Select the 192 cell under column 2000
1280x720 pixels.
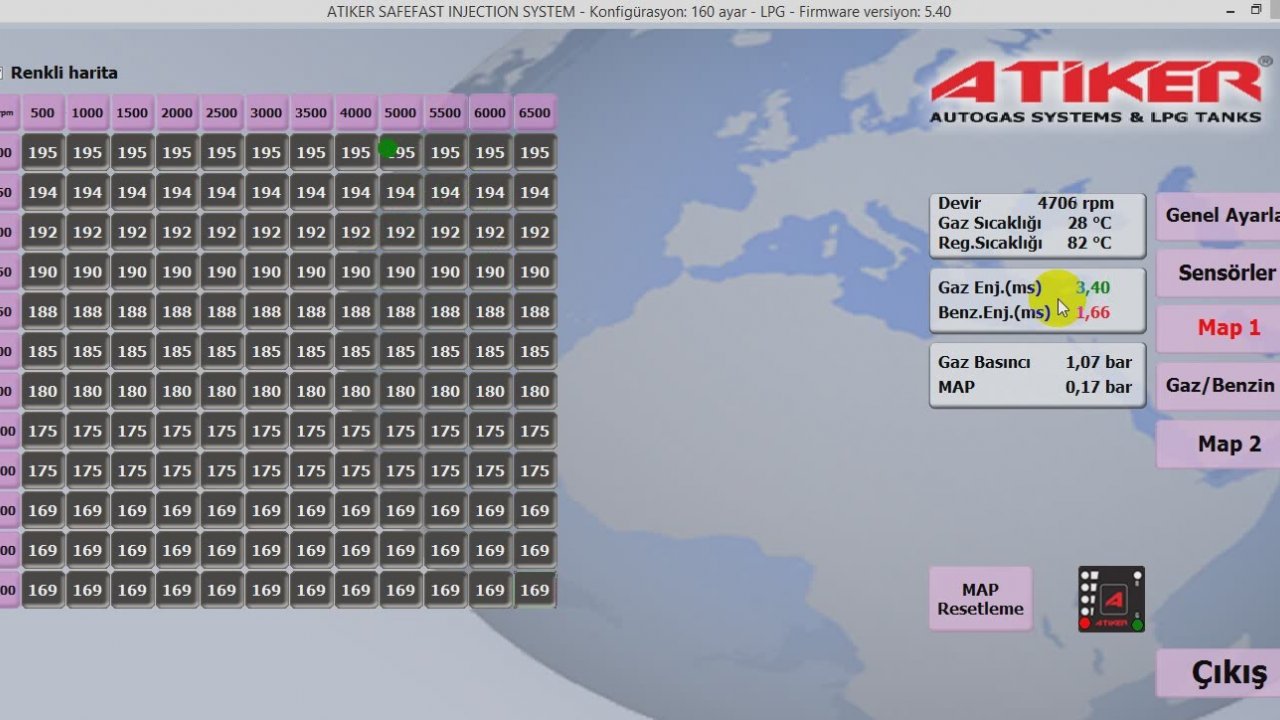[x=177, y=232]
